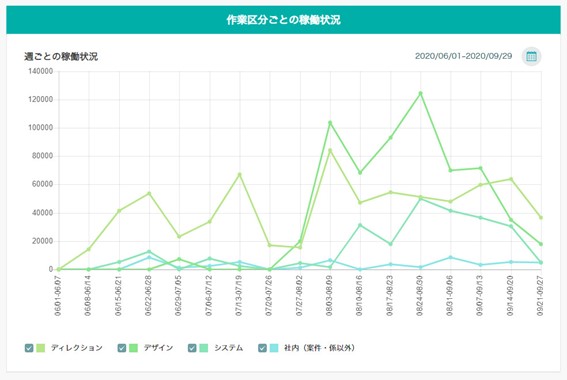Click the ディレクション data point at 09/14-09/20
Screen dimensions: 567x380
coord(511,179)
